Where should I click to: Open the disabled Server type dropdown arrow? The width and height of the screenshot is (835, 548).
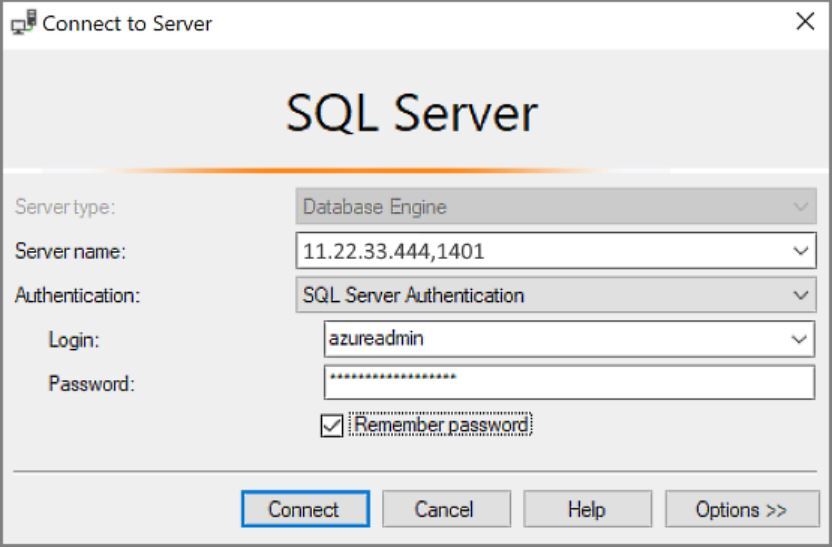800,206
